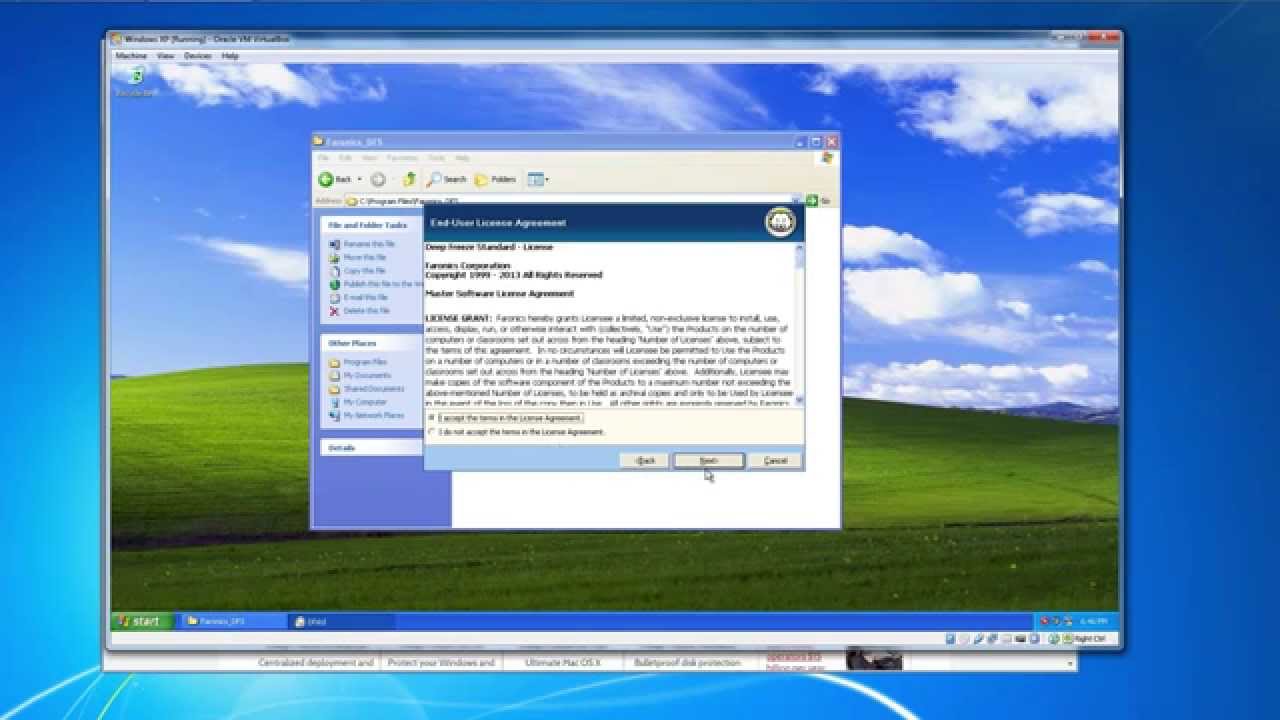This screenshot has width=1280, height=720.
Task: Open the File menu in Explorer
Action: 324,158
